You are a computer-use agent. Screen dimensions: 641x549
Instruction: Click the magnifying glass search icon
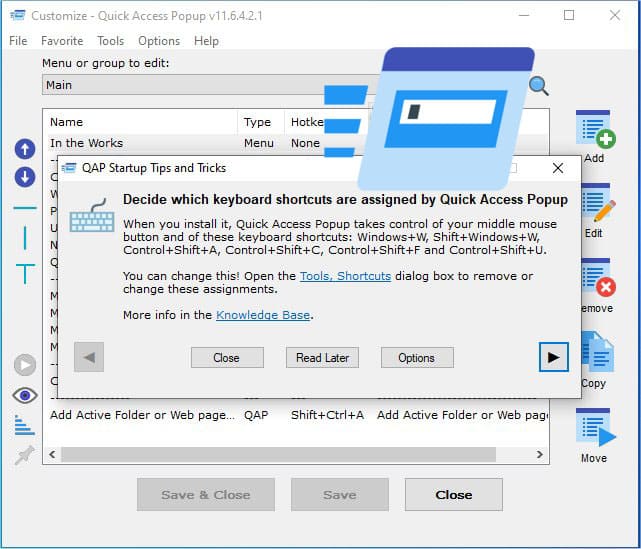(x=538, y=86)
